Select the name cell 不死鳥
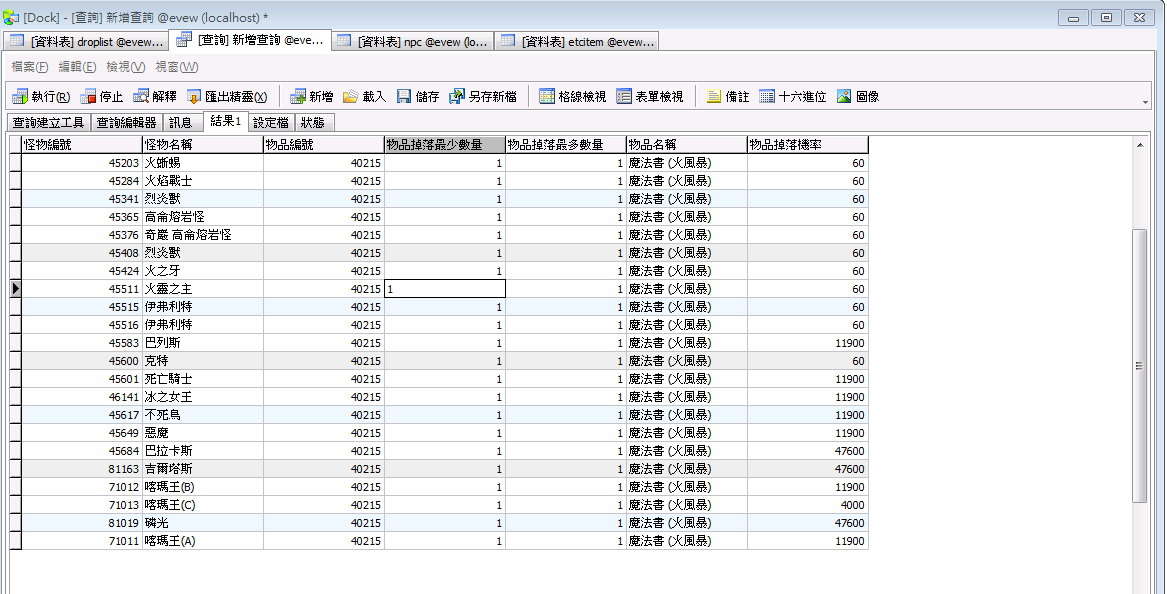The image size is (1167, 594). (x=202, y=415)
